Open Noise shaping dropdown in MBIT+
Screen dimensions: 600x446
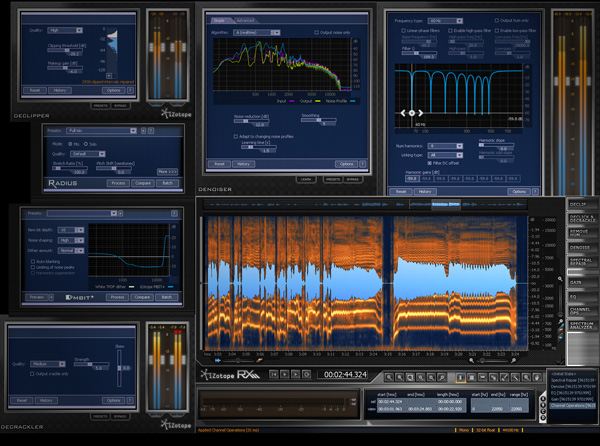tap(71, 240)
